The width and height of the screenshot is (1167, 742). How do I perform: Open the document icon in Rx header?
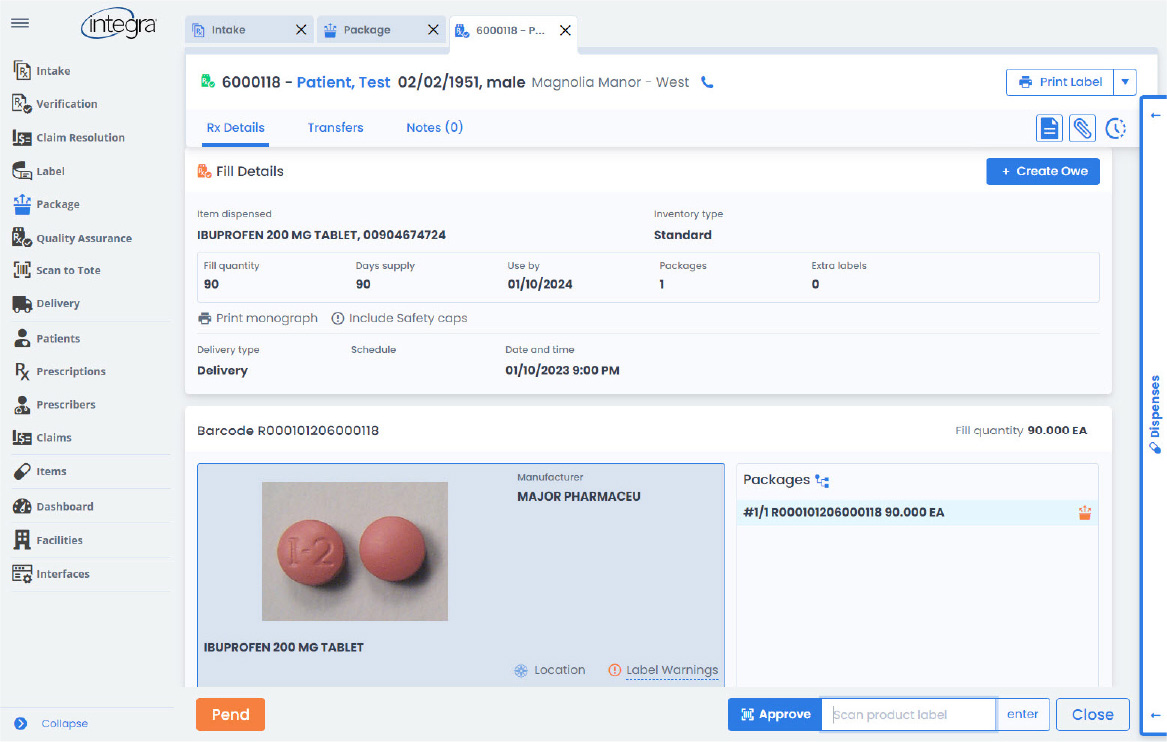1049,128
